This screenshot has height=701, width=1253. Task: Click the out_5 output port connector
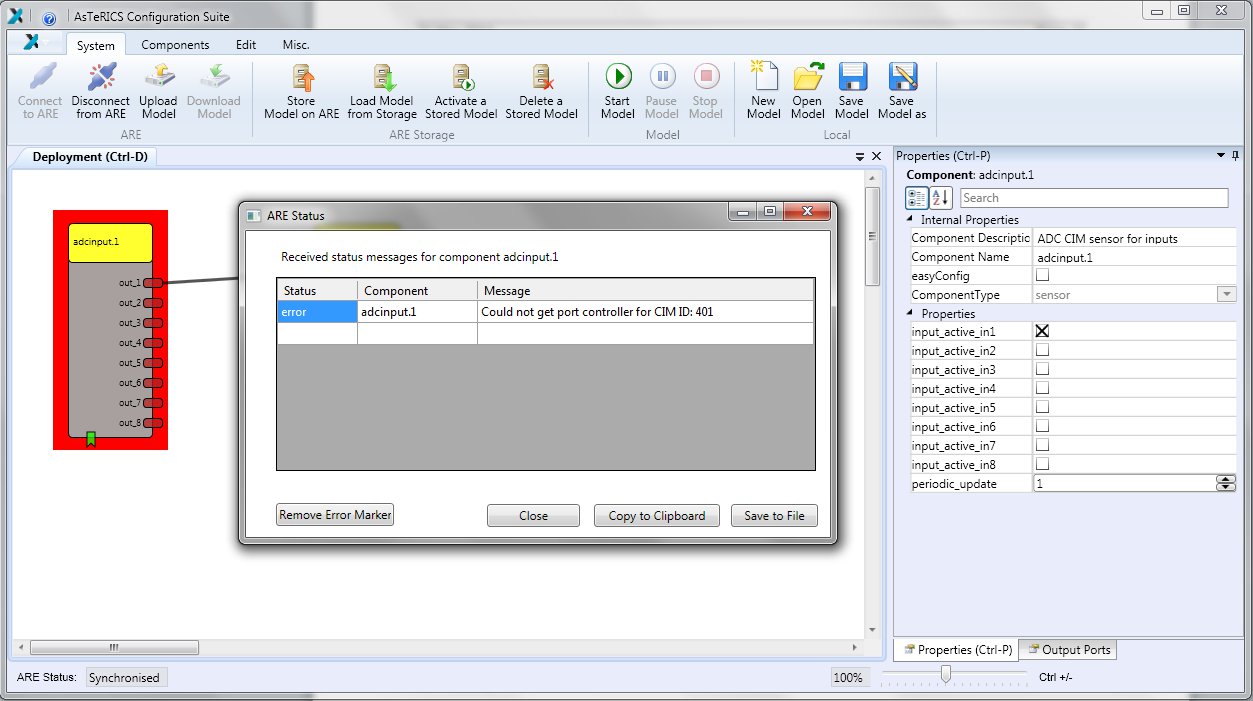pyautogui.click(x=153, y=363)
